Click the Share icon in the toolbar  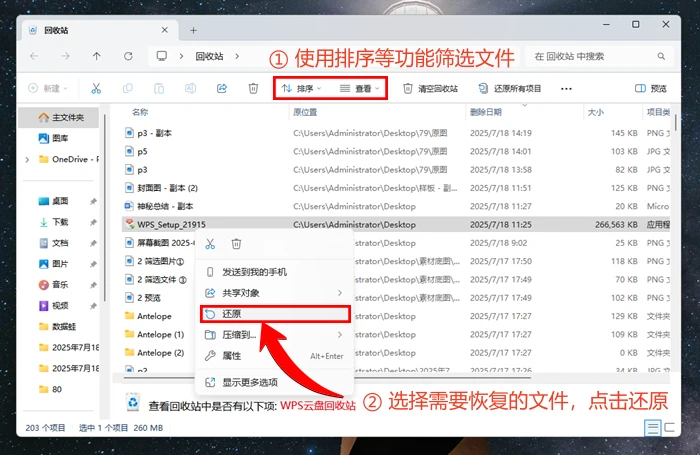pos(222,88)
